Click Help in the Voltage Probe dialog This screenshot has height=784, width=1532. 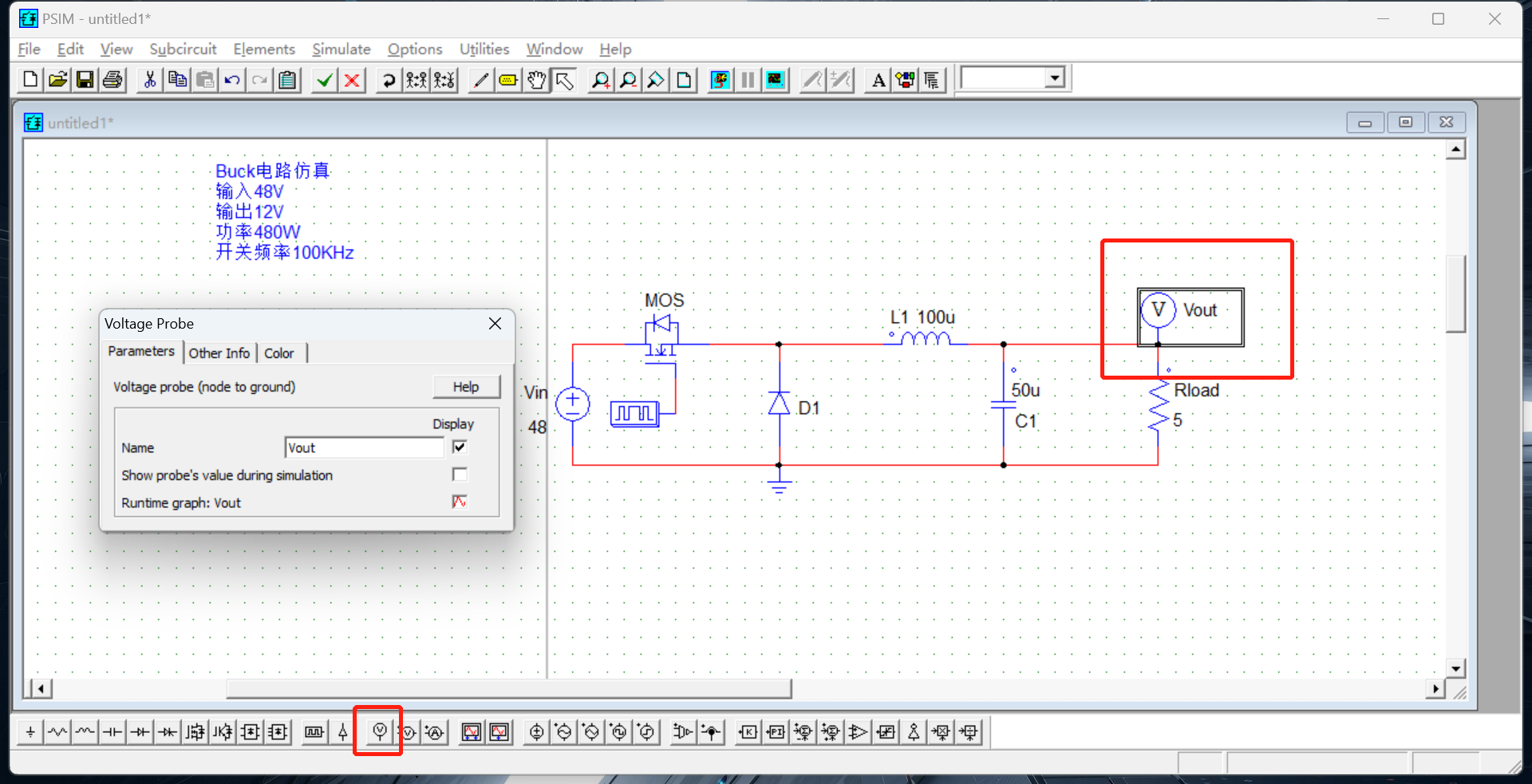click(x=466, y=386)
